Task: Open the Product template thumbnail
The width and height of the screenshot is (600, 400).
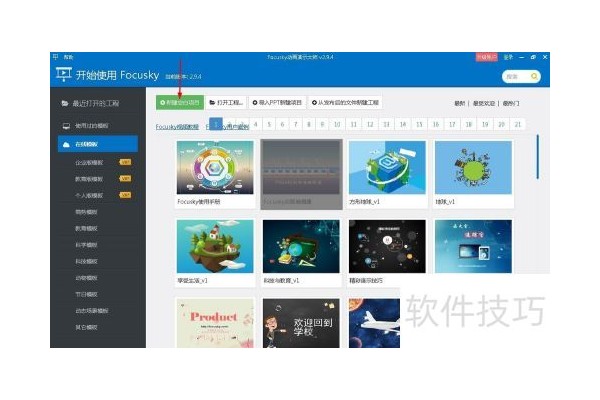Action: pyautogui.click(x=215, y=323)
